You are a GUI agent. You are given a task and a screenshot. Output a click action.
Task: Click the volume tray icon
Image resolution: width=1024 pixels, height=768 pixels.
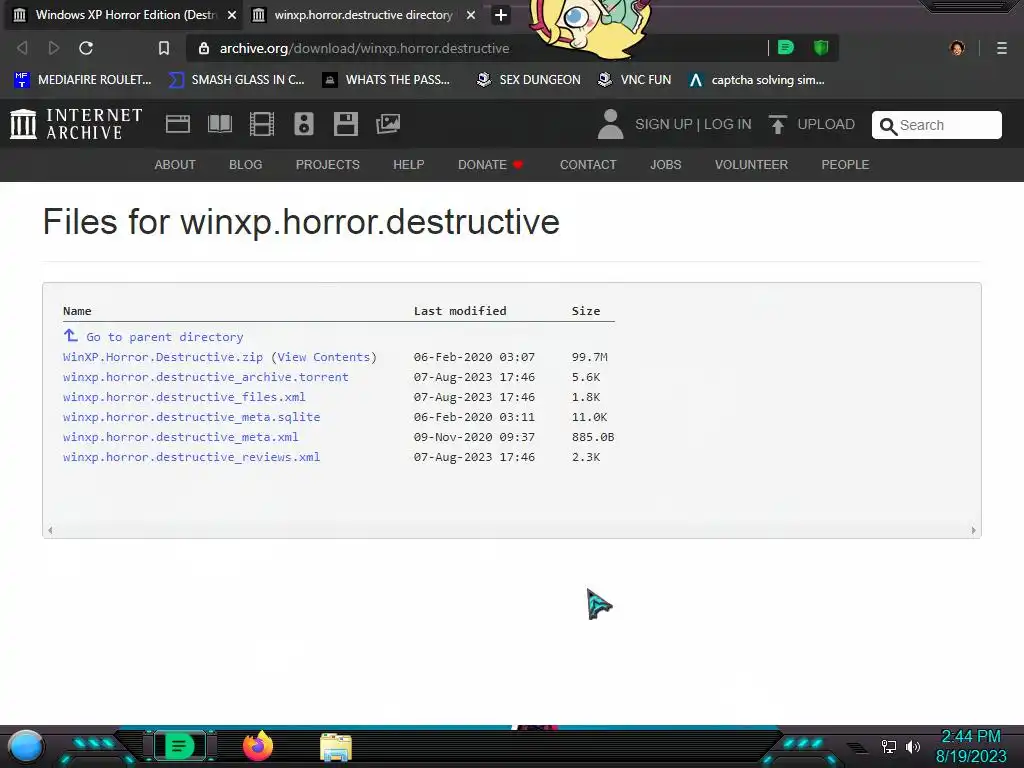point(912,746)
